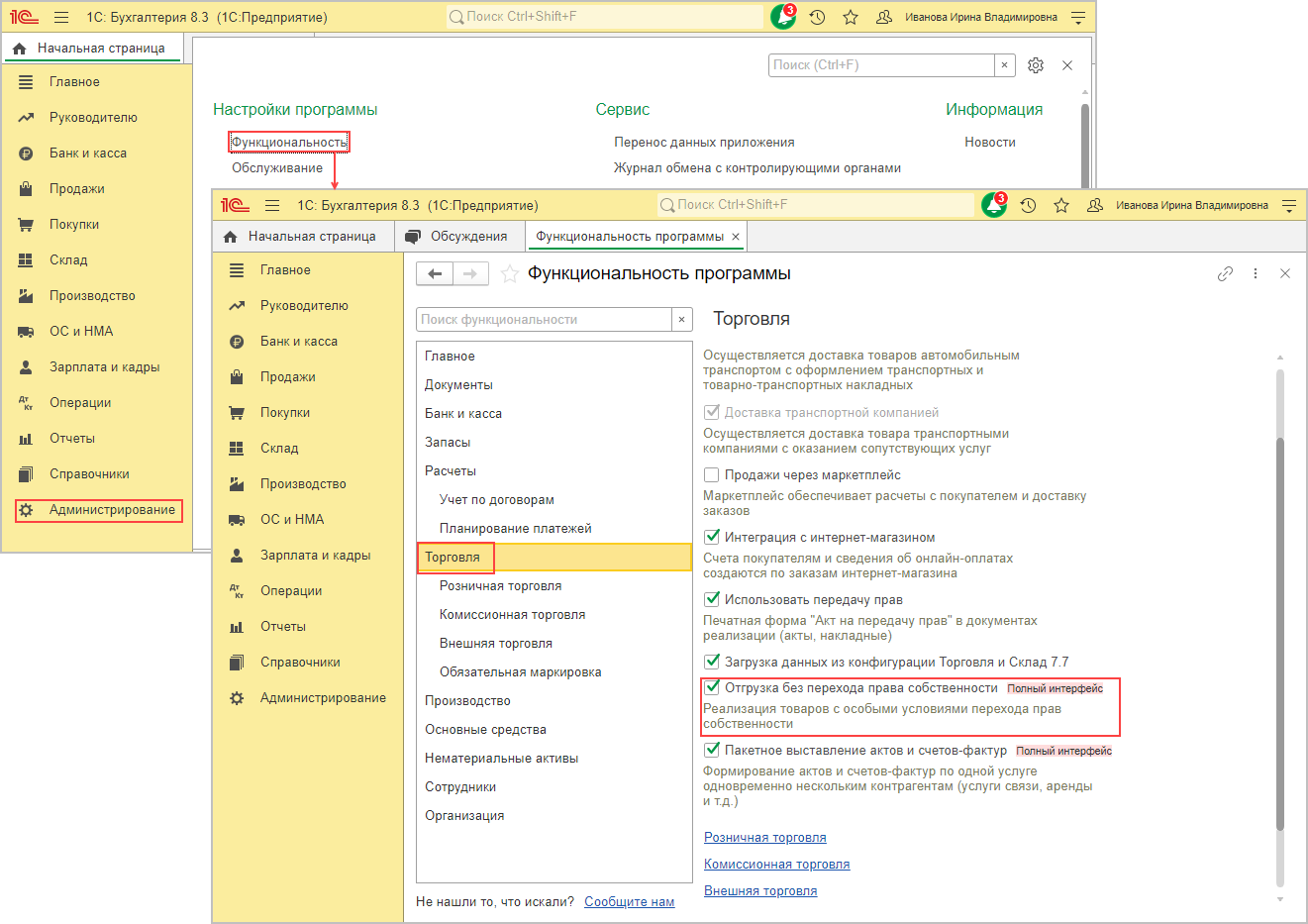Open Функциональность link in back window
Image resolution: width=1308 pixels, height=924 pixels.
coord(289,143)
